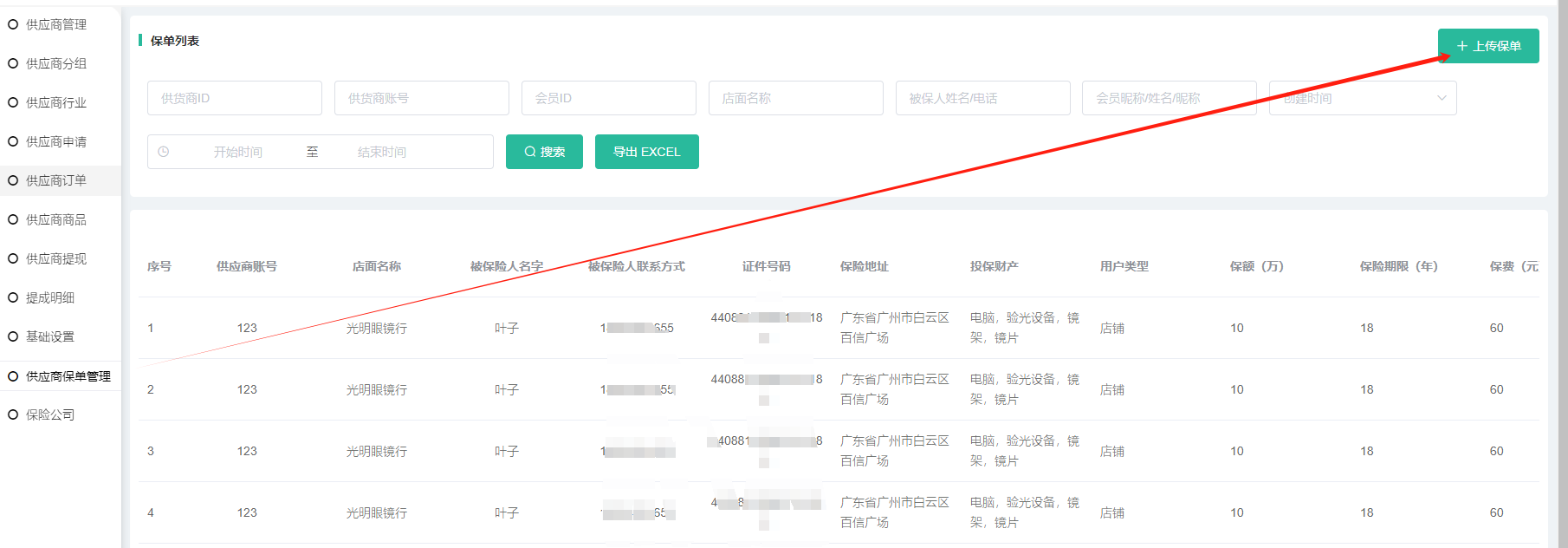Click the circle icon beside 保险公司
The height and width of the screenshot is (548, 1568).
pos(13,414)
